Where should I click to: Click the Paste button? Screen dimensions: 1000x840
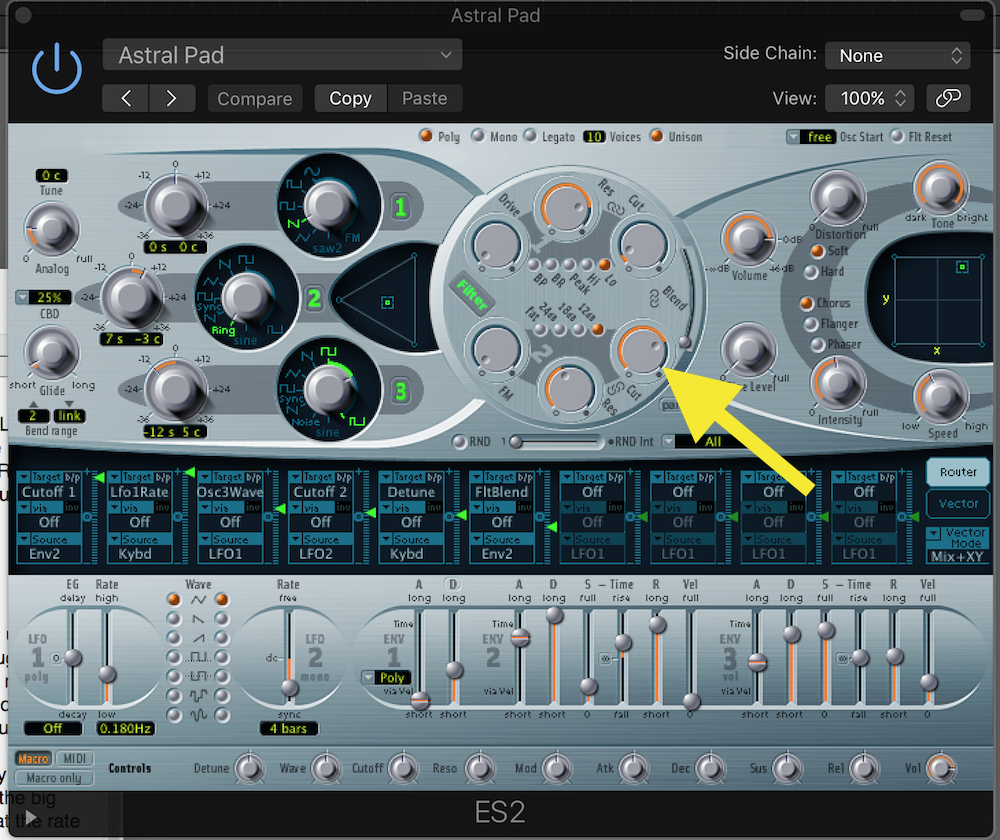pos(425,98)
